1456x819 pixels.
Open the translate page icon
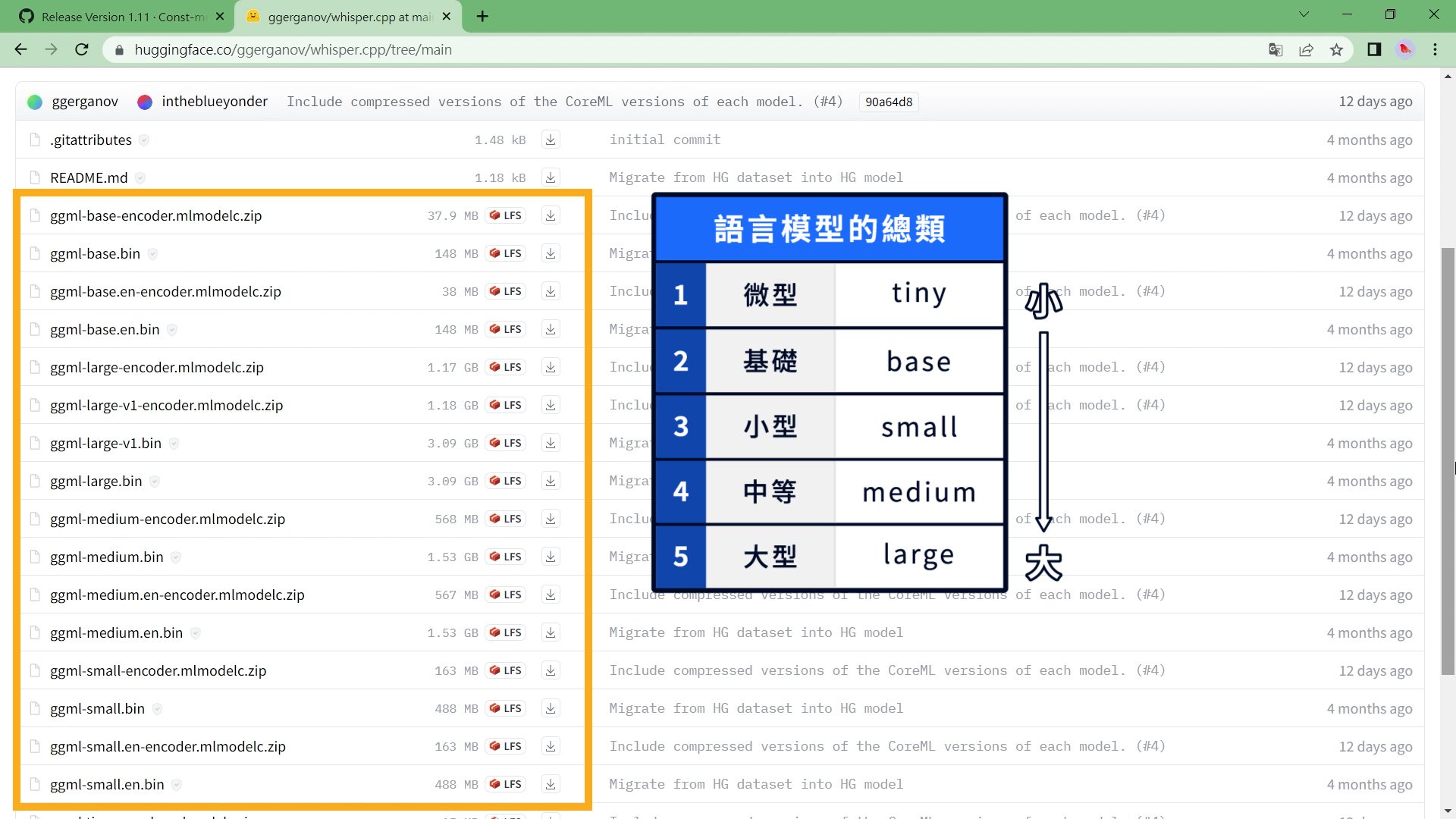coord(1276,49)
